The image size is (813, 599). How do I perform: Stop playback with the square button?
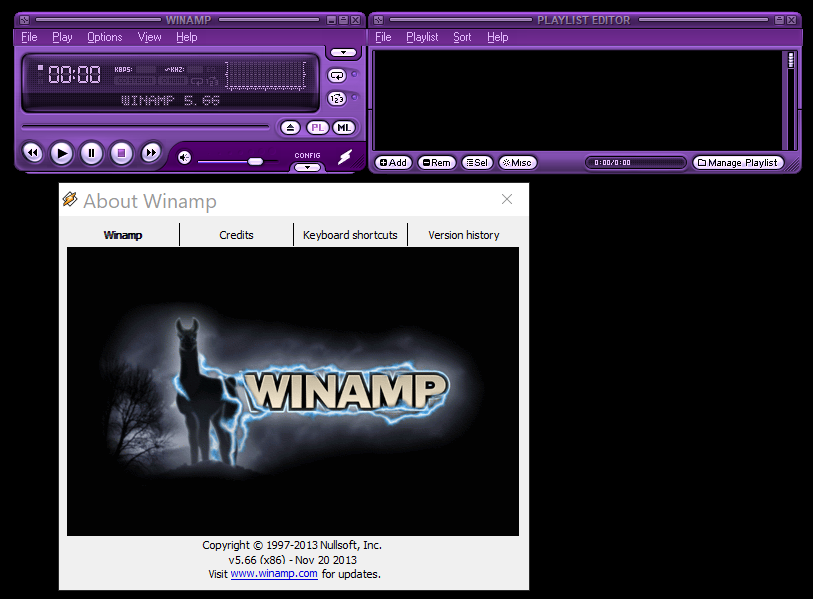click(121, 154)
